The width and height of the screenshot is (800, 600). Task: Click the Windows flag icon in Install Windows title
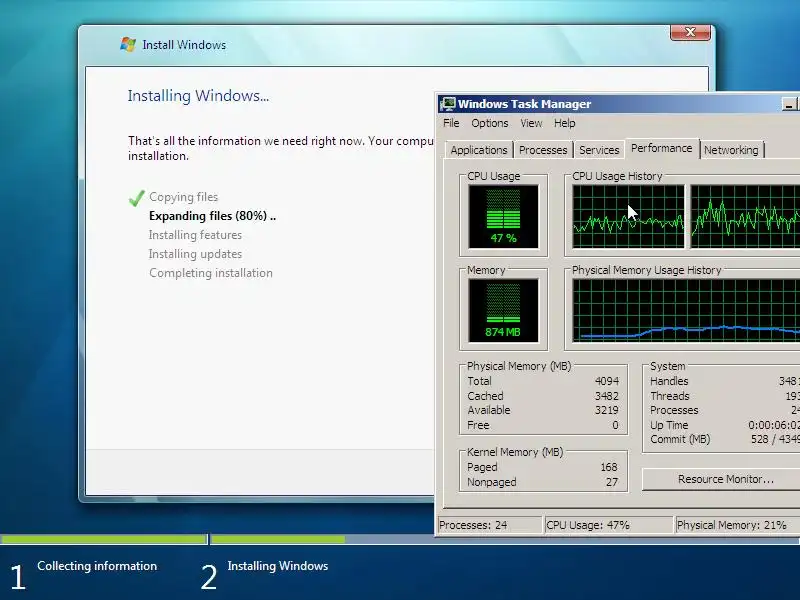coord(128,44)
